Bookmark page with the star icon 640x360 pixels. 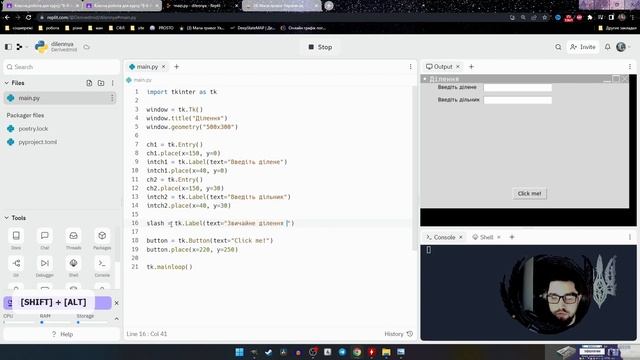tap(544, 18)
